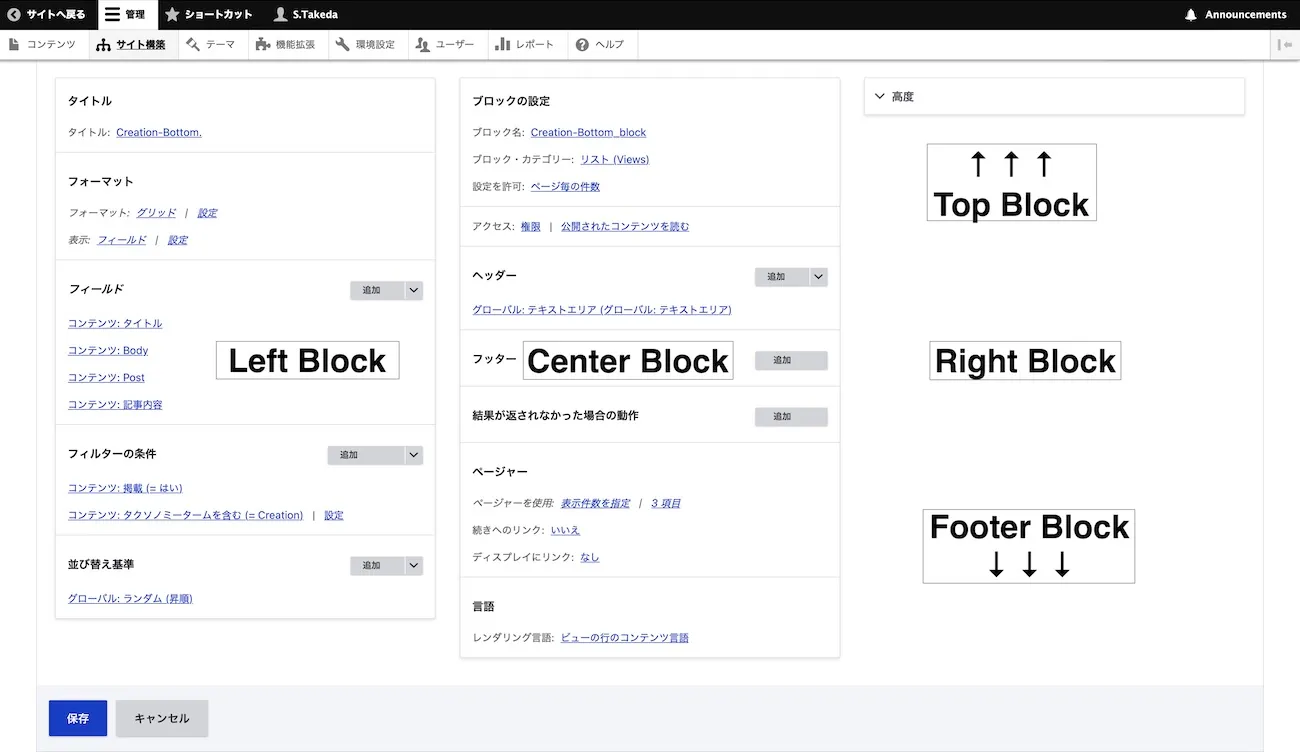Click サイトへ戻る in top bar
Screen dimensions: 1300x752
47,15
